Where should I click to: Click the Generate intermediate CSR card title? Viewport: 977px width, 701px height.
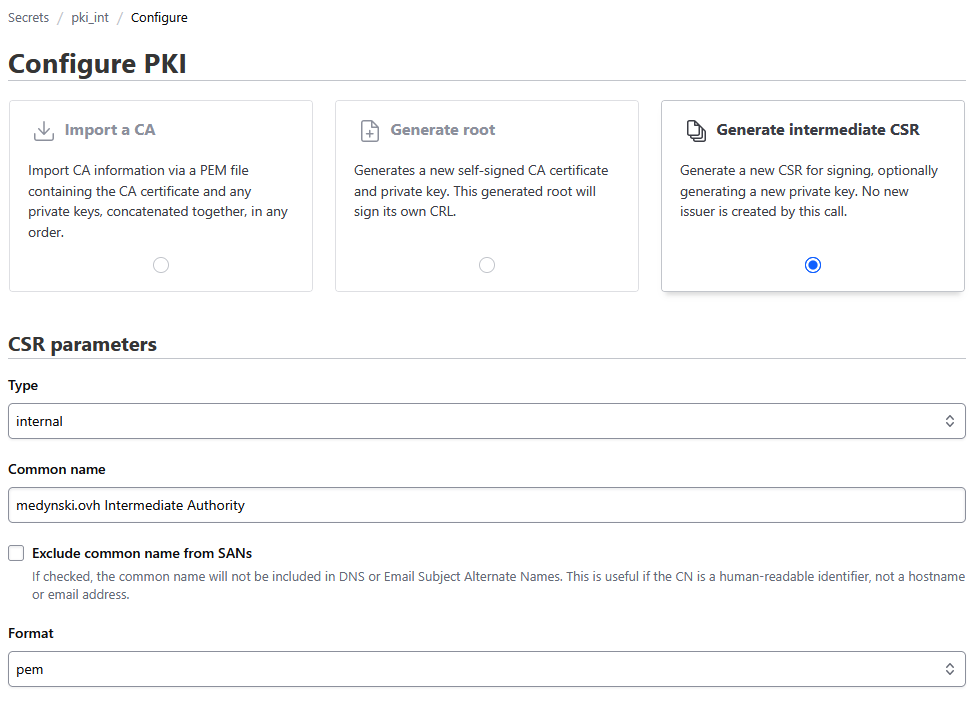coord(818,130)
